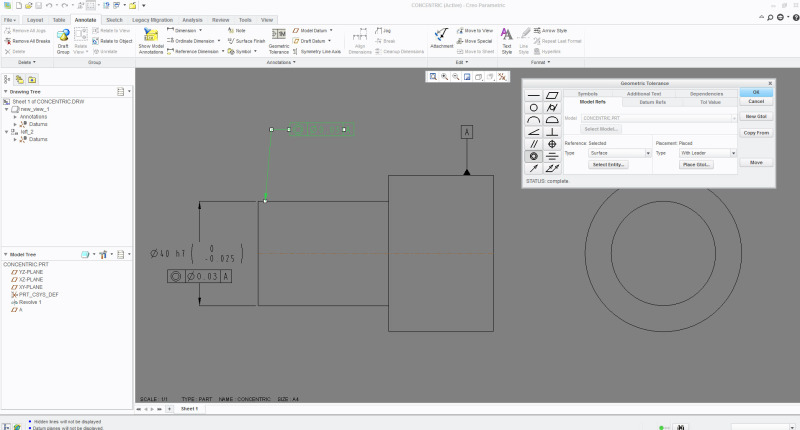
Task: Click the help icon at top right
Action: click(x=796, y=18)
